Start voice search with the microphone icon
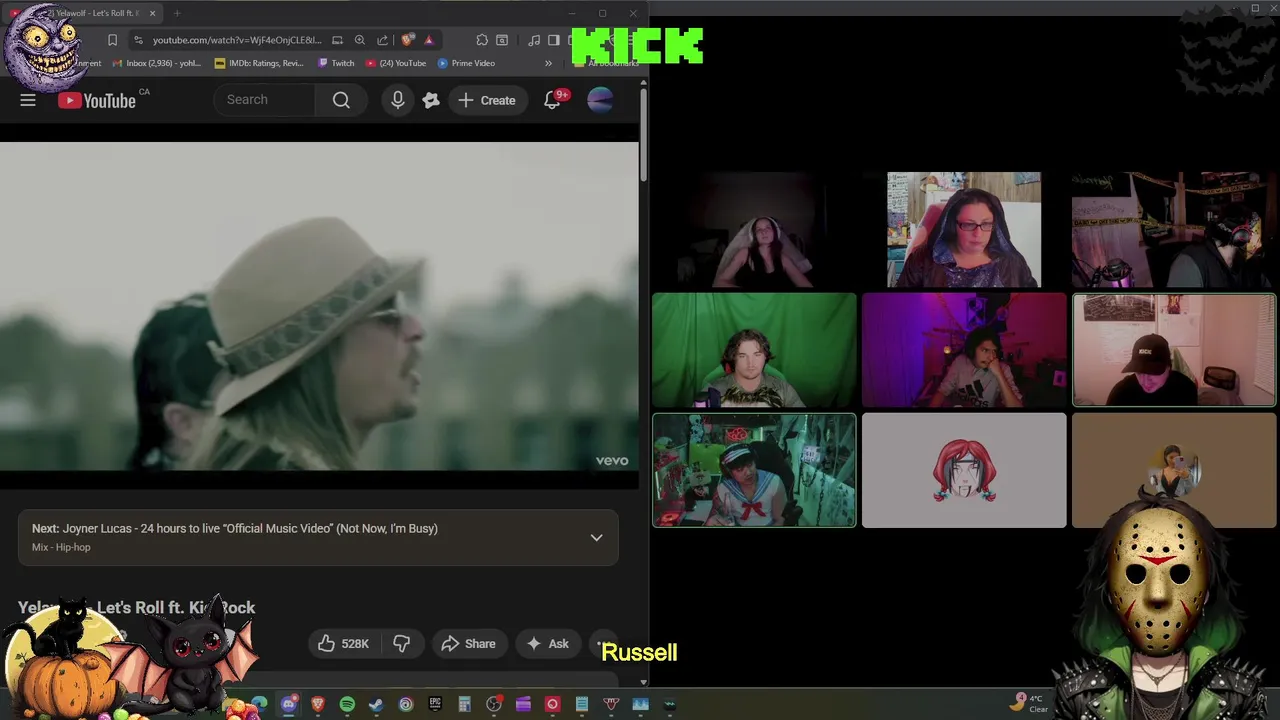 click(x=398, y=100)
